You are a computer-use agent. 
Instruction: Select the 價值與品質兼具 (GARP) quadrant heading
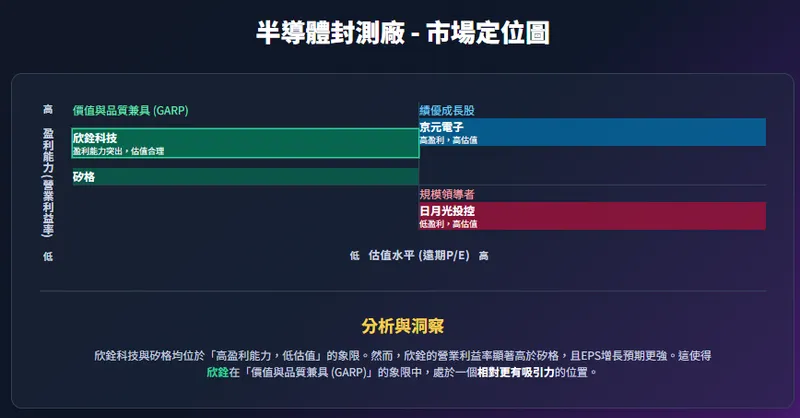pos(130,110)
